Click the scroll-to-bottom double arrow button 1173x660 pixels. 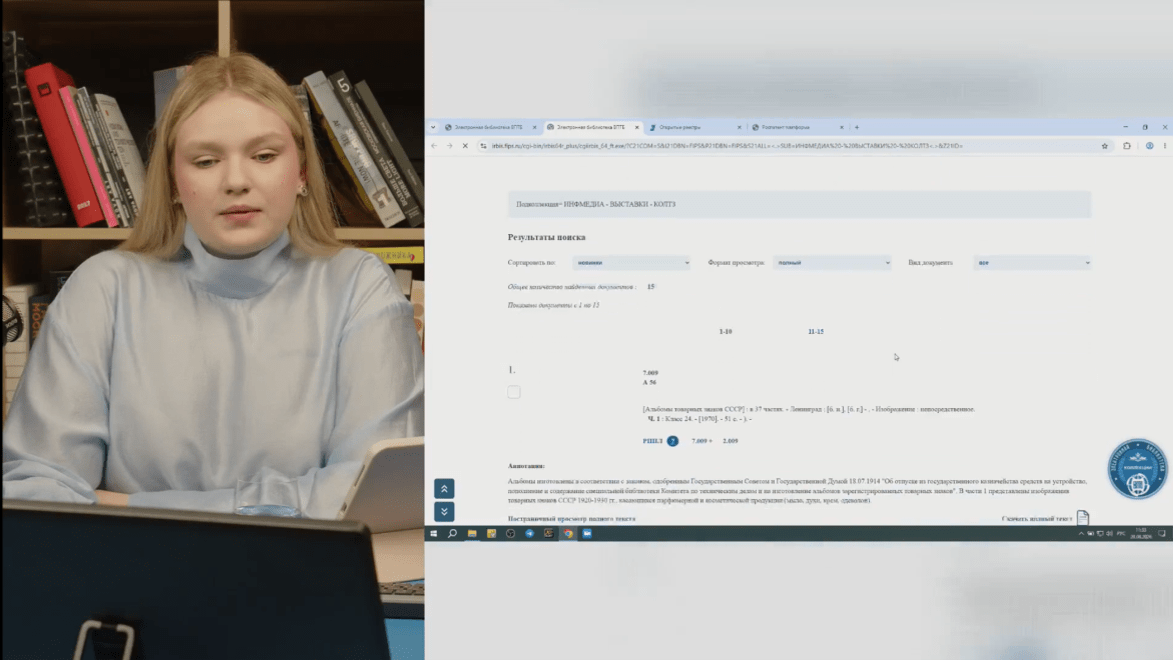[444, 512]
